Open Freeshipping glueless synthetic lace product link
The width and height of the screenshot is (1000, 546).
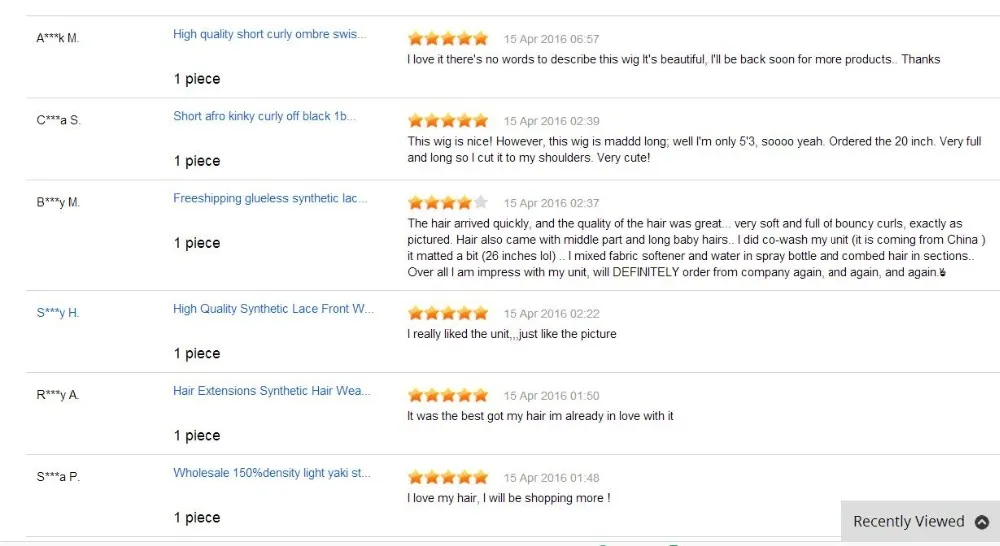[270, 198]
